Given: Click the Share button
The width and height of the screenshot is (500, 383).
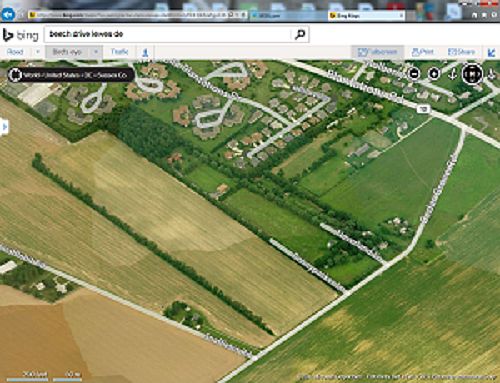Looking at the screenshot, I should tap(461, 52).
